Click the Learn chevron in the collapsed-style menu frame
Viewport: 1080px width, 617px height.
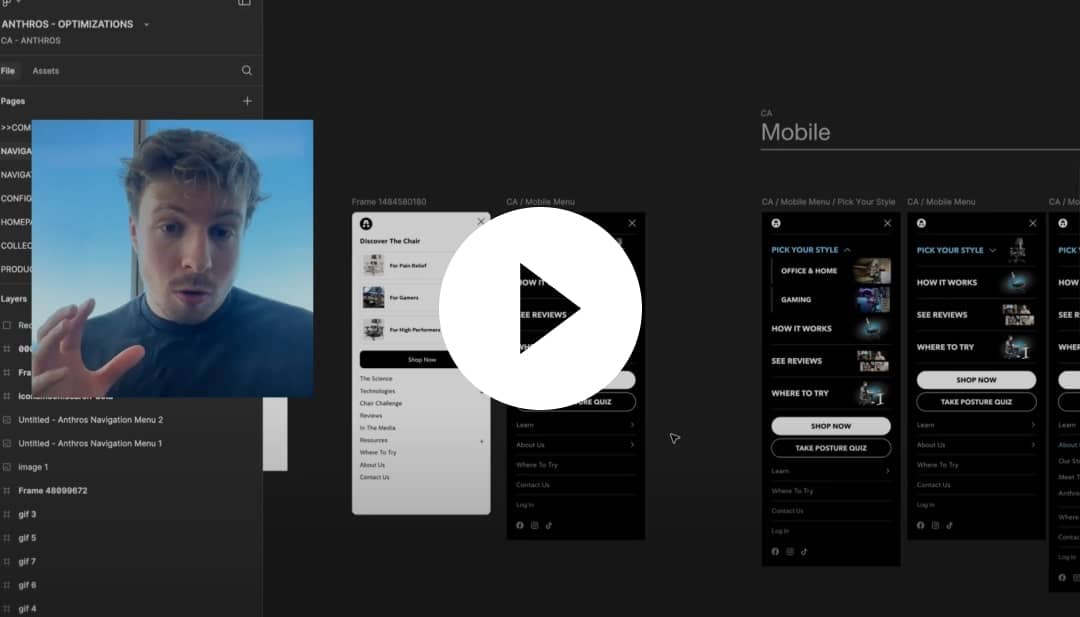[1032, 425]
